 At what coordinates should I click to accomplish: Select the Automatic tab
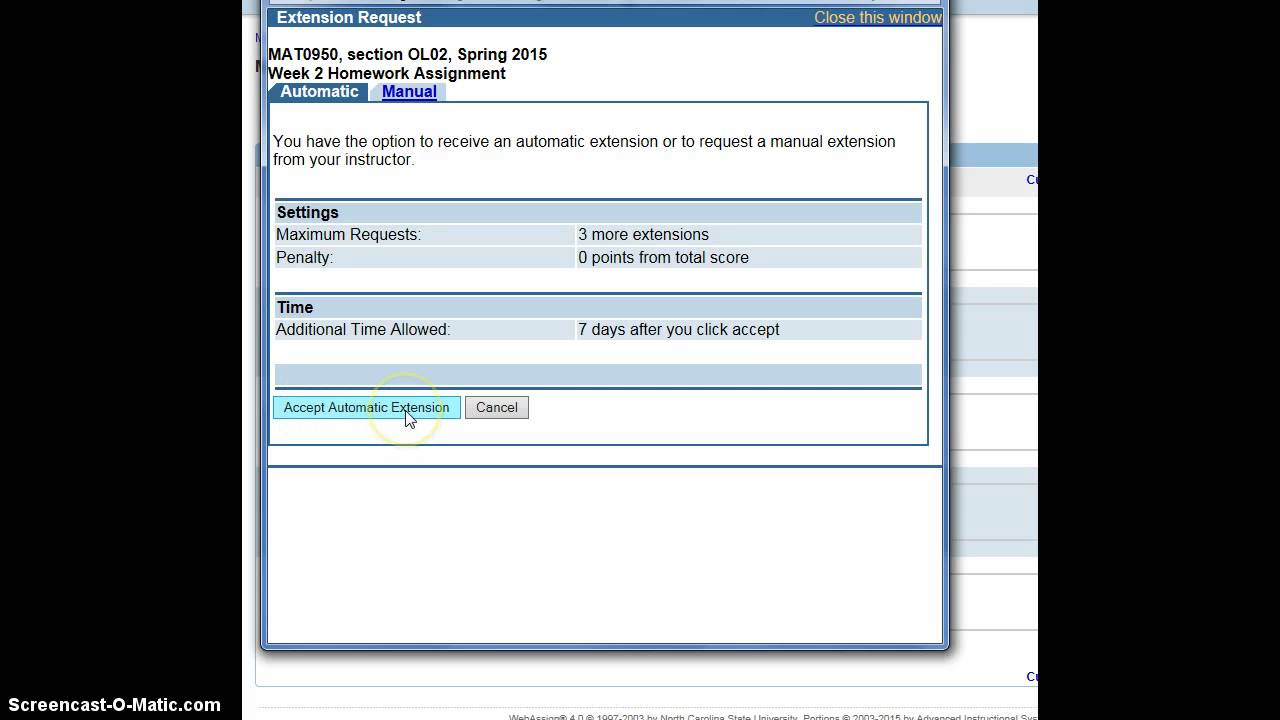[x=319, y=91]
